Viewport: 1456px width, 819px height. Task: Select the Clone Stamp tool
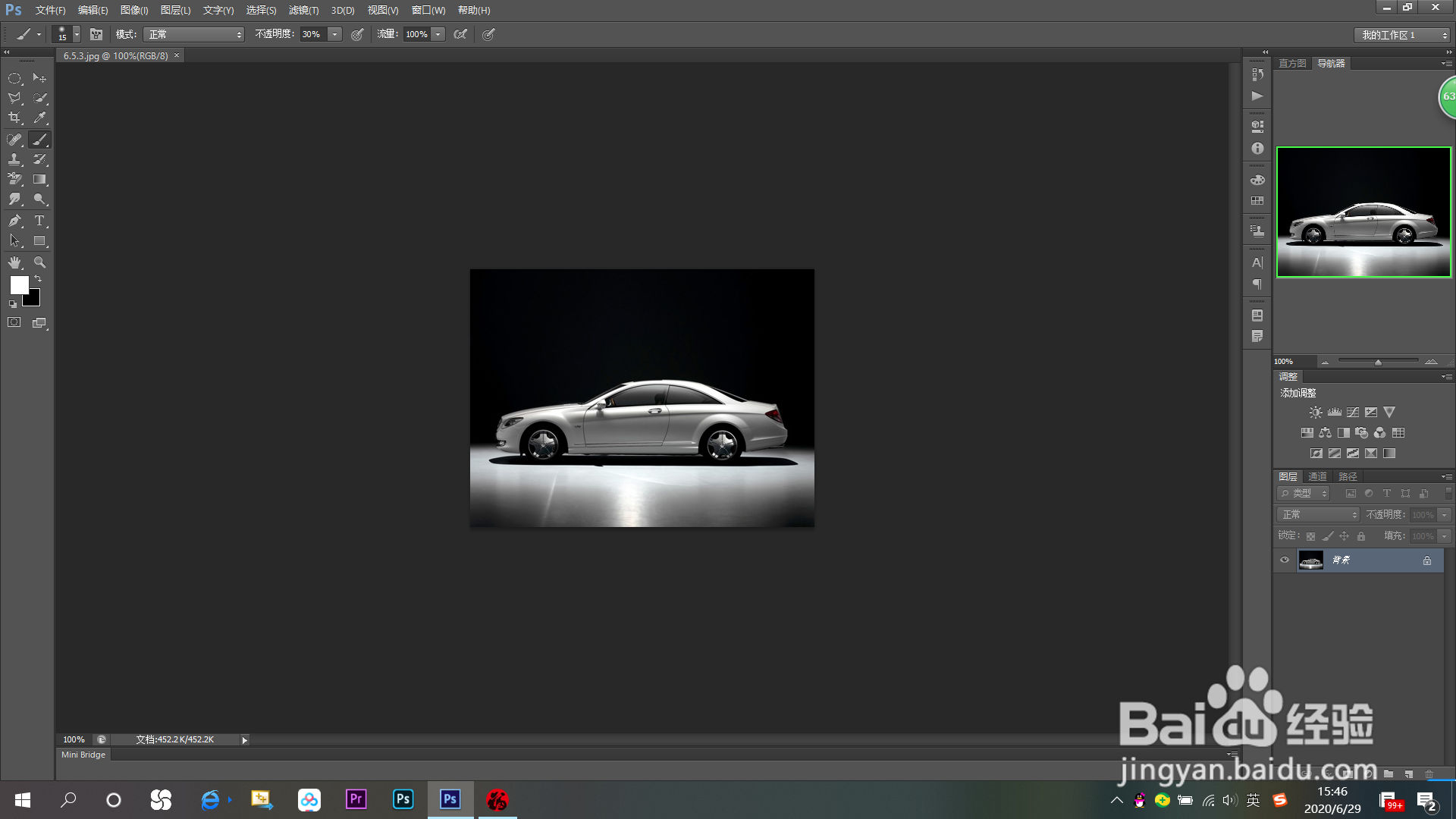(x=14, y=159)
